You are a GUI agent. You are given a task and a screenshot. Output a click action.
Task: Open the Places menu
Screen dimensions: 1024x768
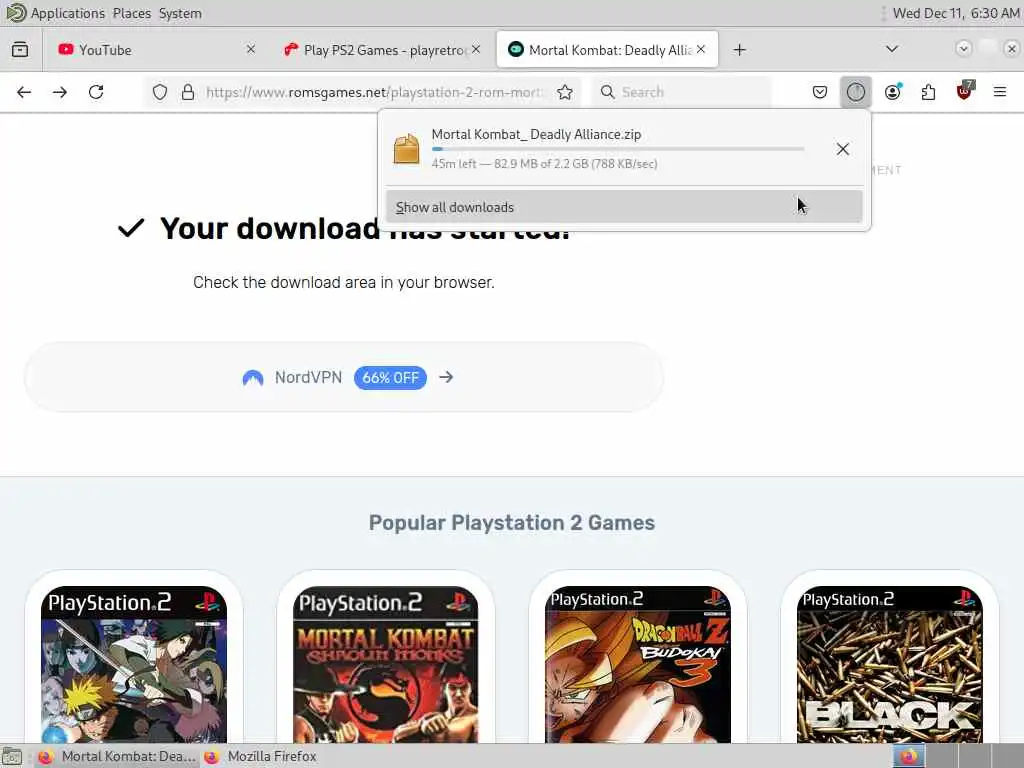(x=131, y=13)
